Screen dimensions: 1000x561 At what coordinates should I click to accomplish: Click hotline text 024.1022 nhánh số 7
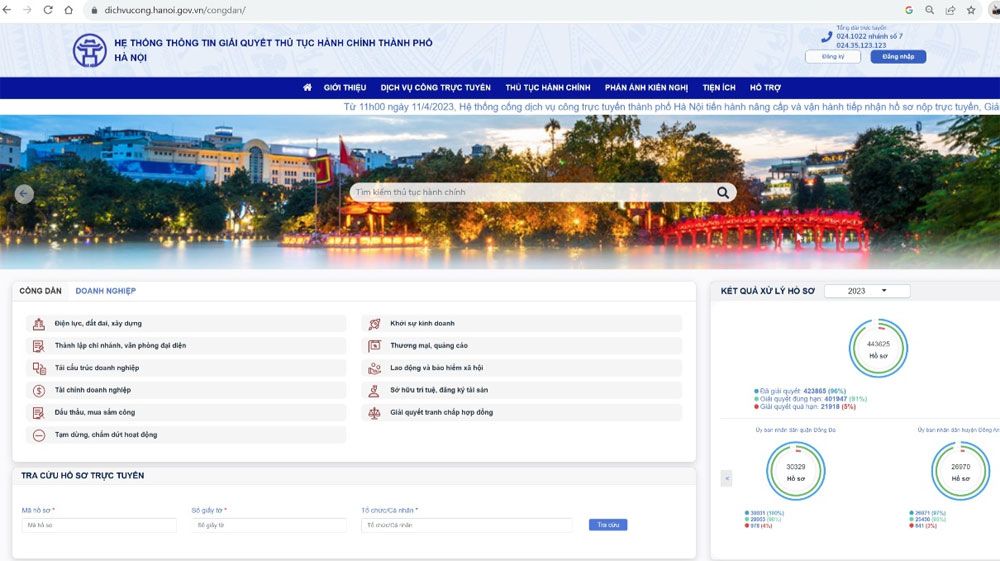coord(869,36)
